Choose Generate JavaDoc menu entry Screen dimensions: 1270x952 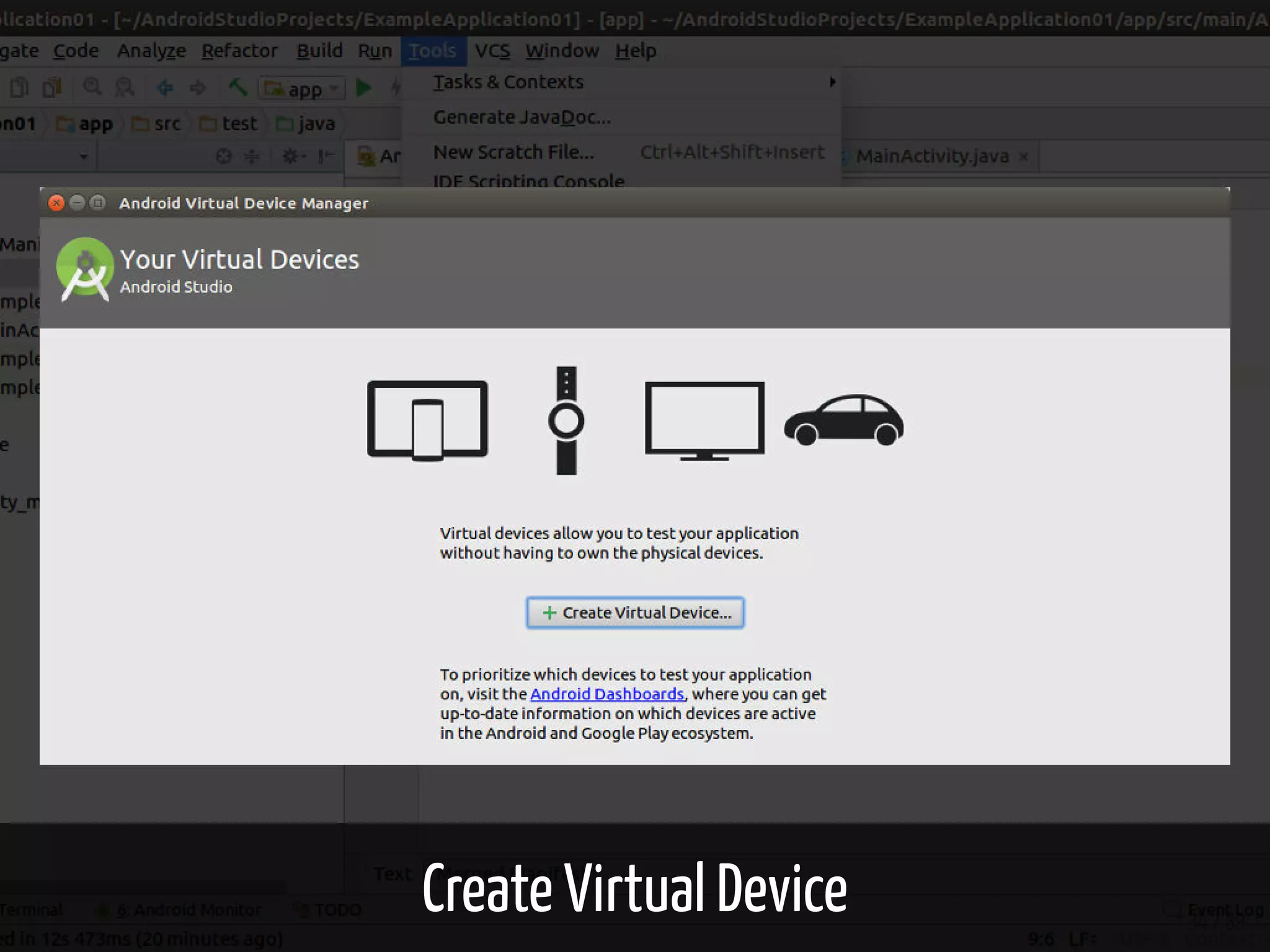[621, 117]
